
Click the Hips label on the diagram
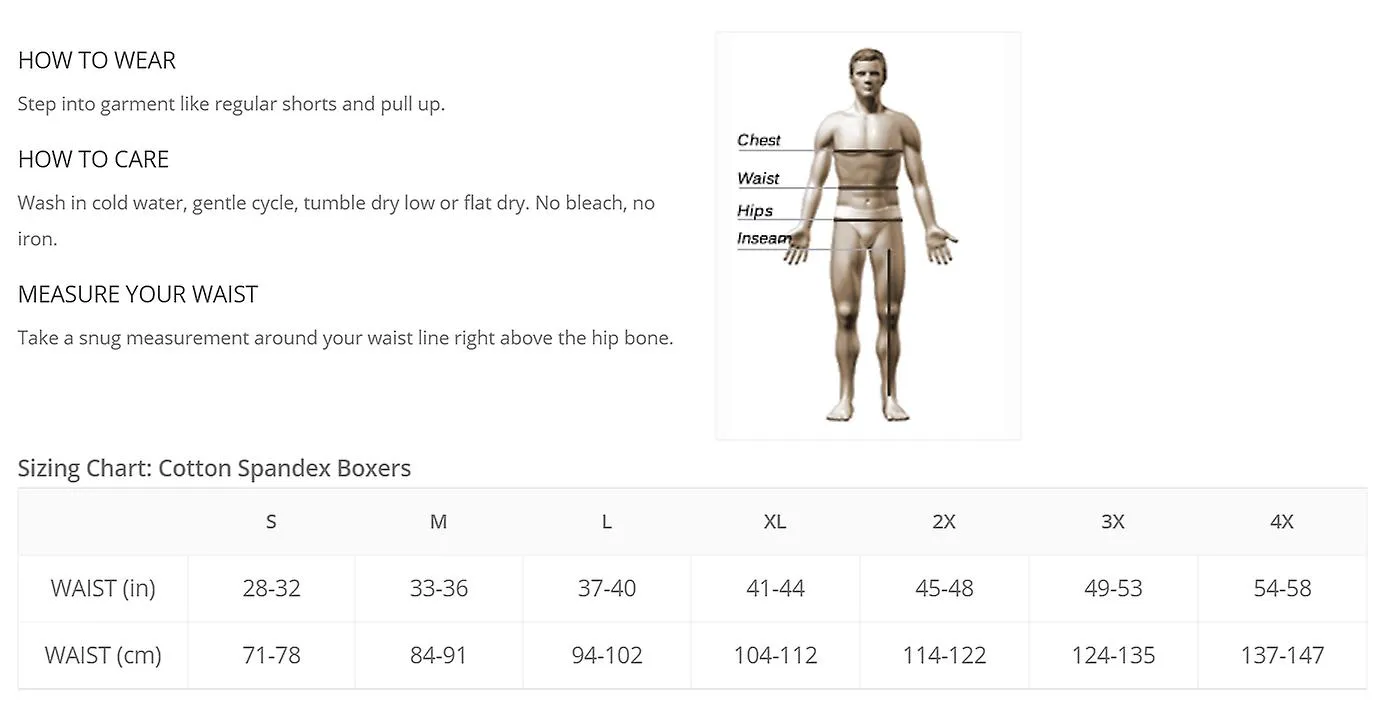pos(755,211)
